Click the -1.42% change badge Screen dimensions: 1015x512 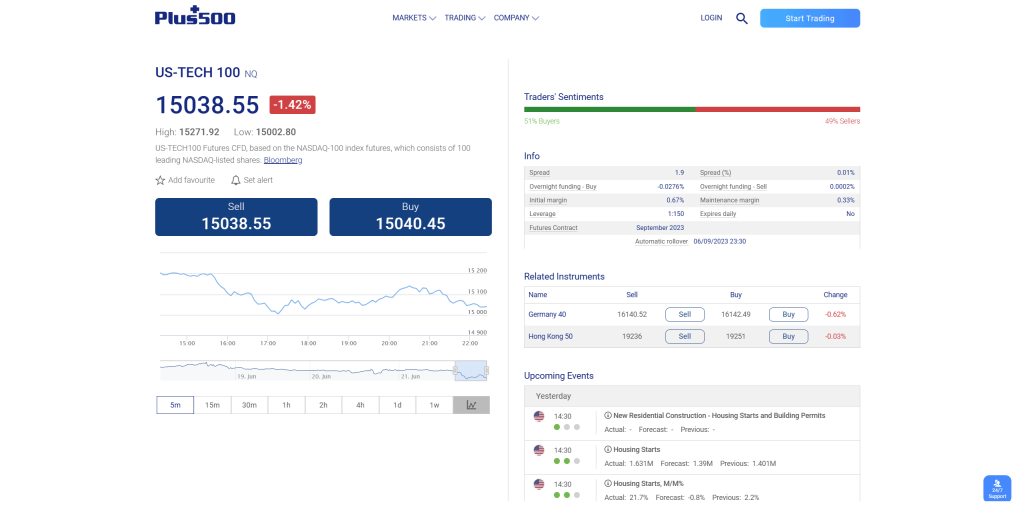293,105
